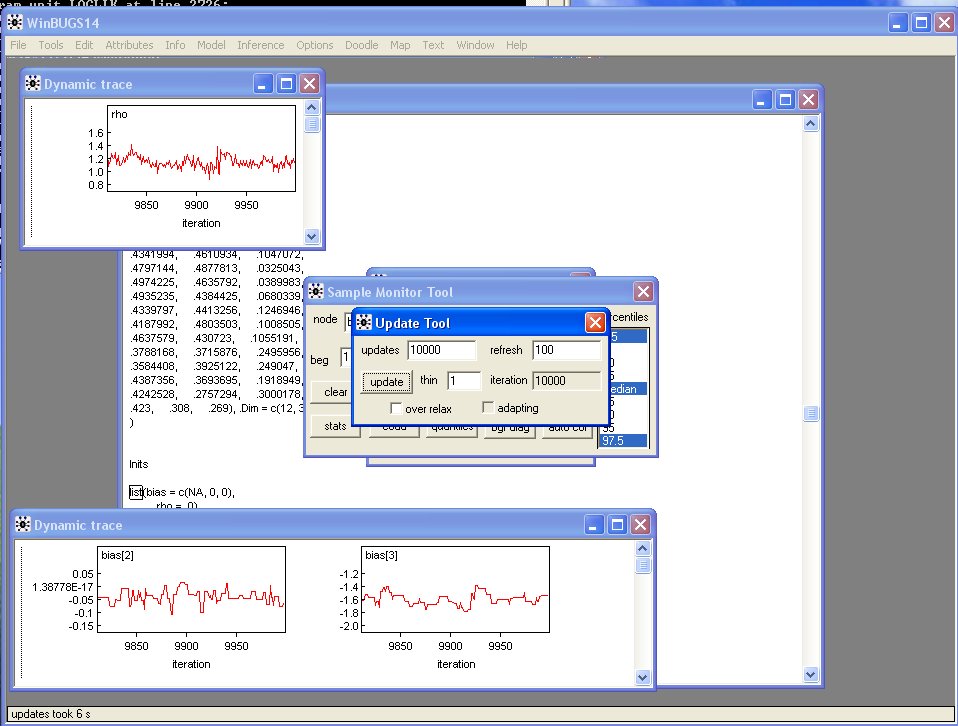The width and height of the screenshot is (958, 726).
Task: Close the Update Tool dialog
Action: tap(594, 323)
